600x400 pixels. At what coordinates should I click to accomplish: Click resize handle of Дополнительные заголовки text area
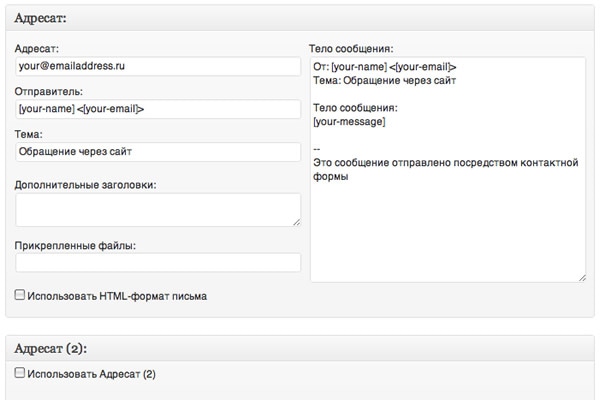click(x=296, y=222)
